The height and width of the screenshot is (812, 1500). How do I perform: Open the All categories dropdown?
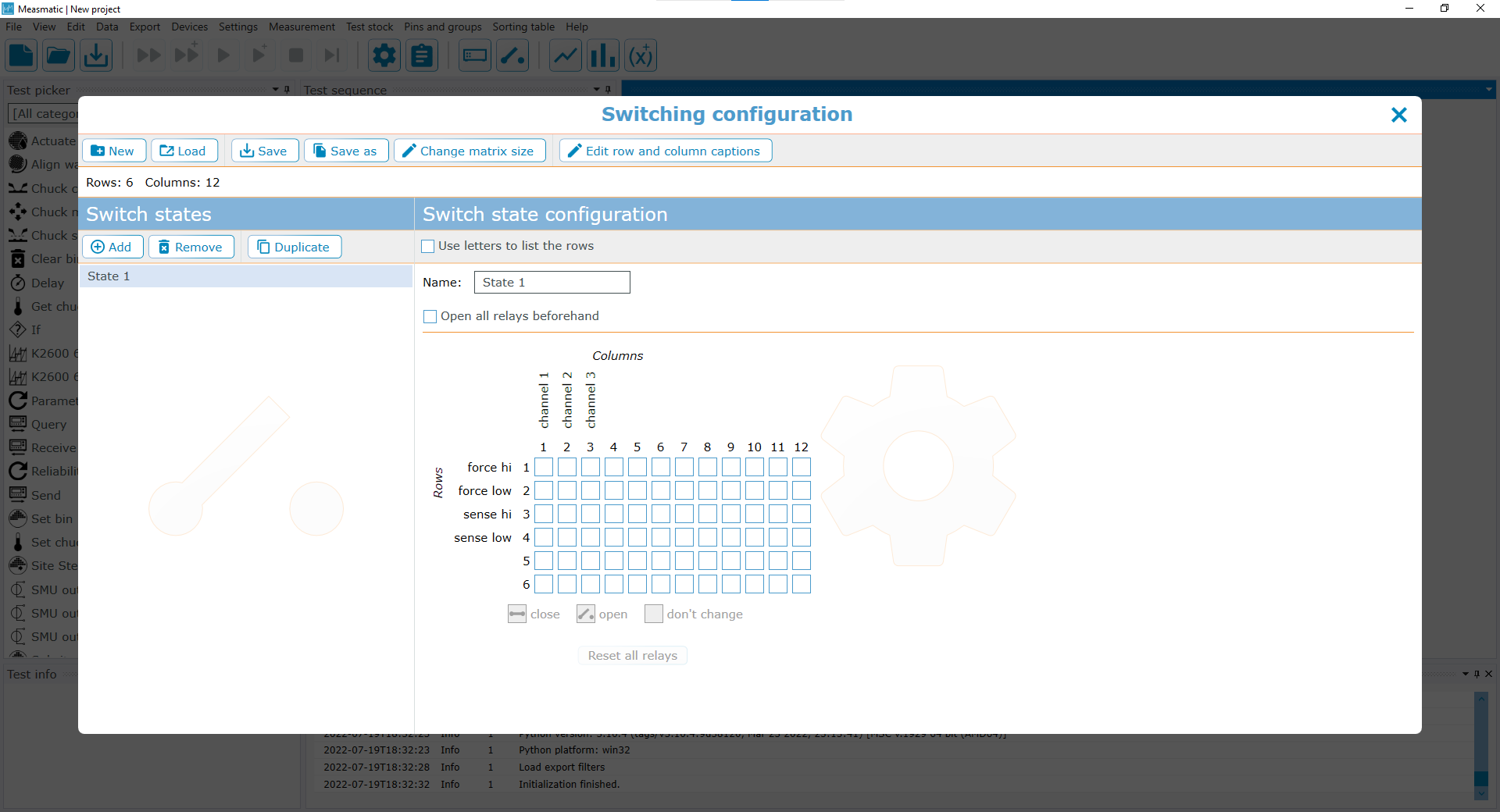44,114
